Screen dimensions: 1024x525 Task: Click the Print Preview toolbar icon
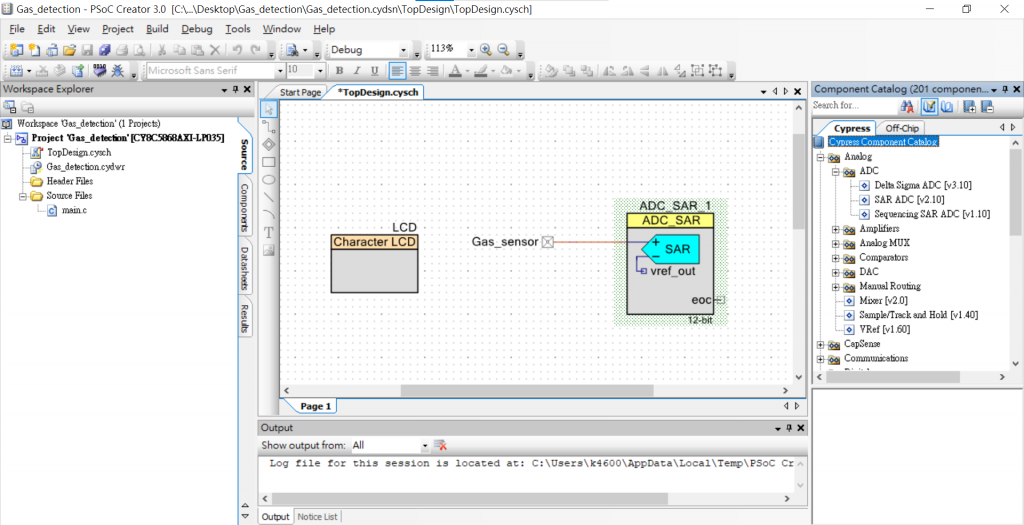[139, 50]
